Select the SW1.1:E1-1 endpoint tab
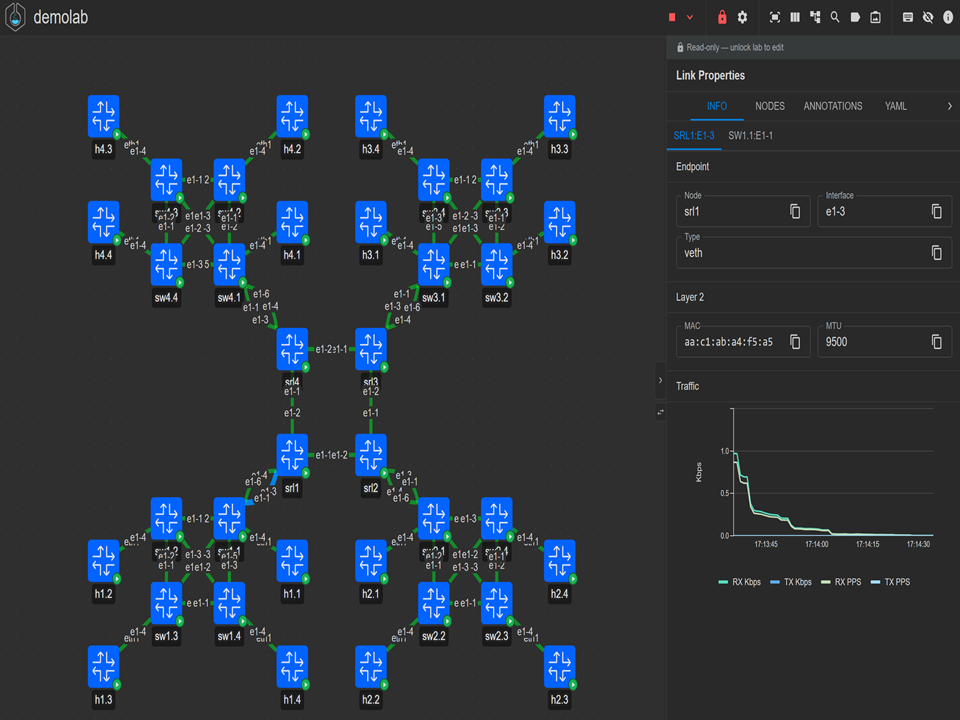Screen dimensions: 960x720 [x=751, y=135]
